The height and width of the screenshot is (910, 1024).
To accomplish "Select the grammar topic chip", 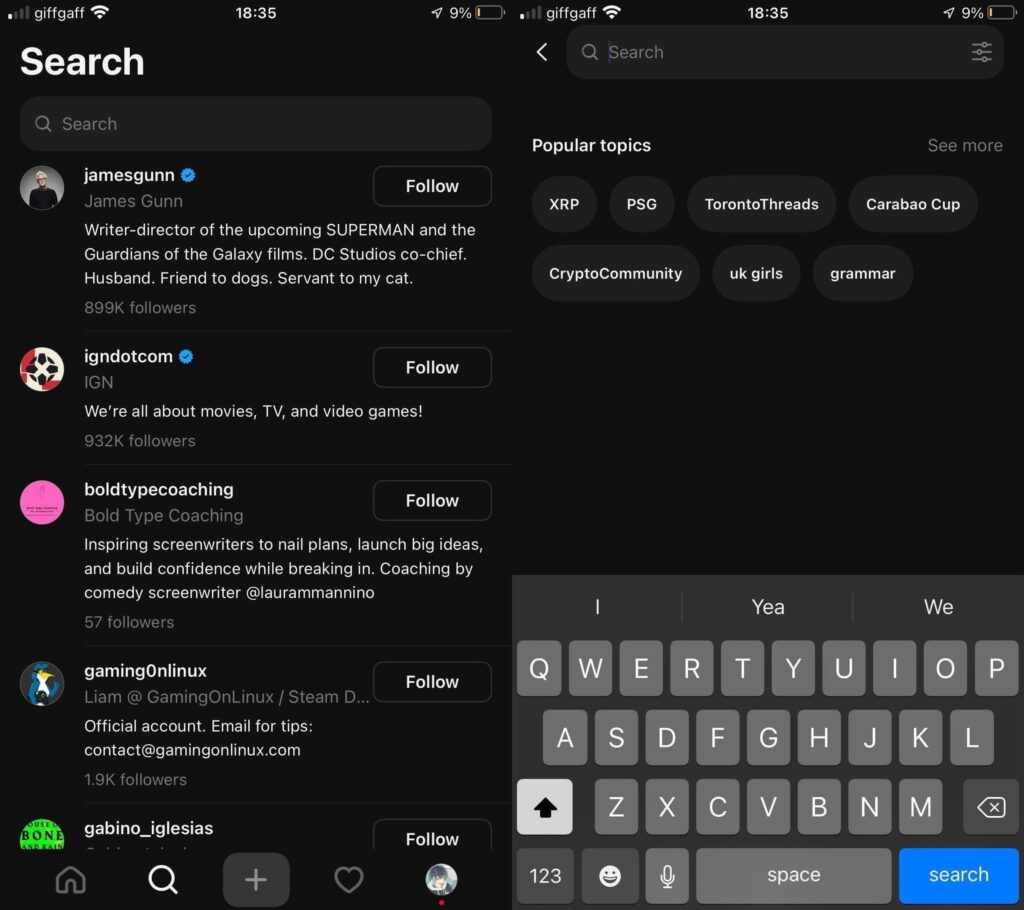I will coord(863,273).
